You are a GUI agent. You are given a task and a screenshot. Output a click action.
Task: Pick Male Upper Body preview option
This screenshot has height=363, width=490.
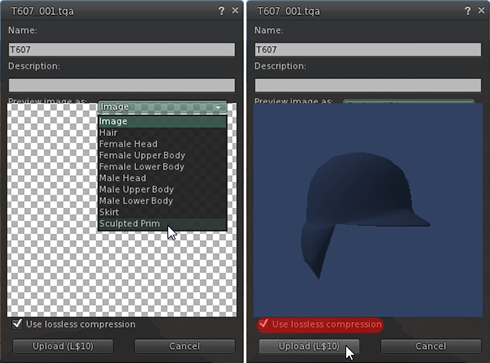click(x=162, y=189)
